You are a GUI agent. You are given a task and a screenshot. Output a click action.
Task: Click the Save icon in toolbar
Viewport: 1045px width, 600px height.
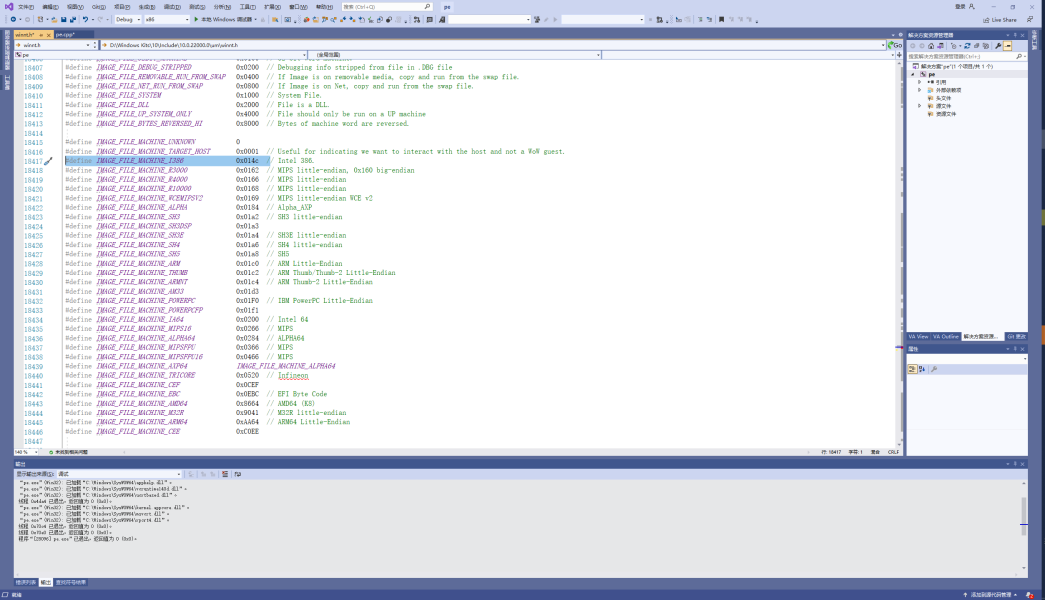pyautogui.click(x=62, y=19)
